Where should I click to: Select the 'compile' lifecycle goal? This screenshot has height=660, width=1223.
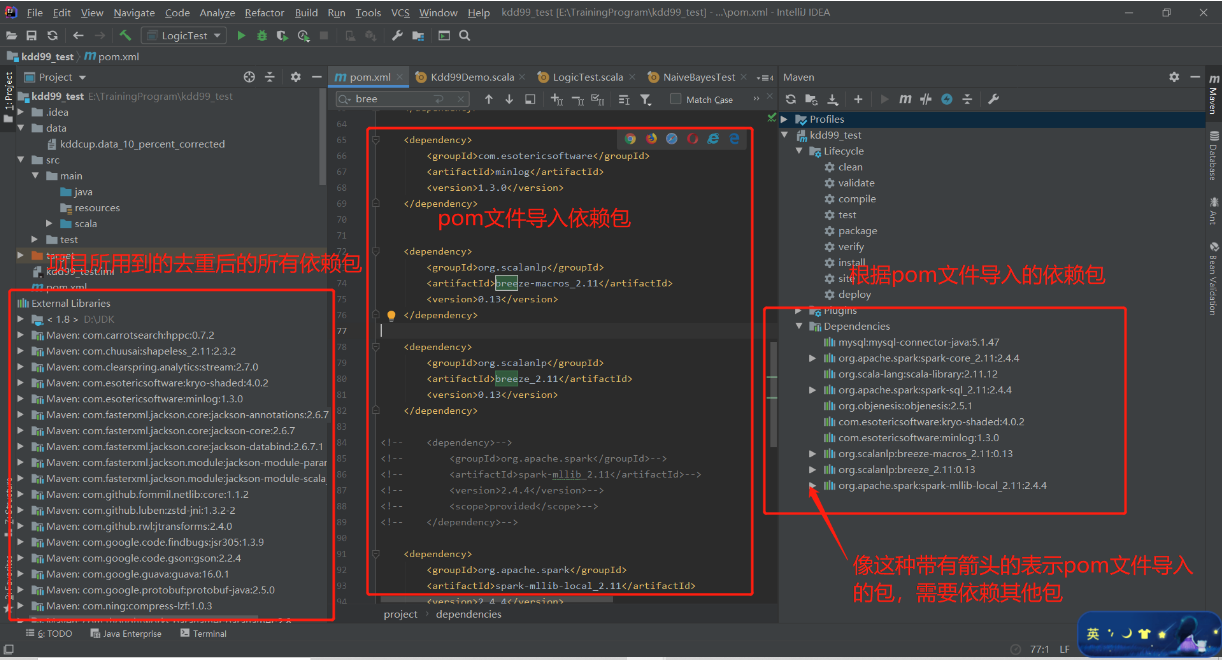pos(857,199)
